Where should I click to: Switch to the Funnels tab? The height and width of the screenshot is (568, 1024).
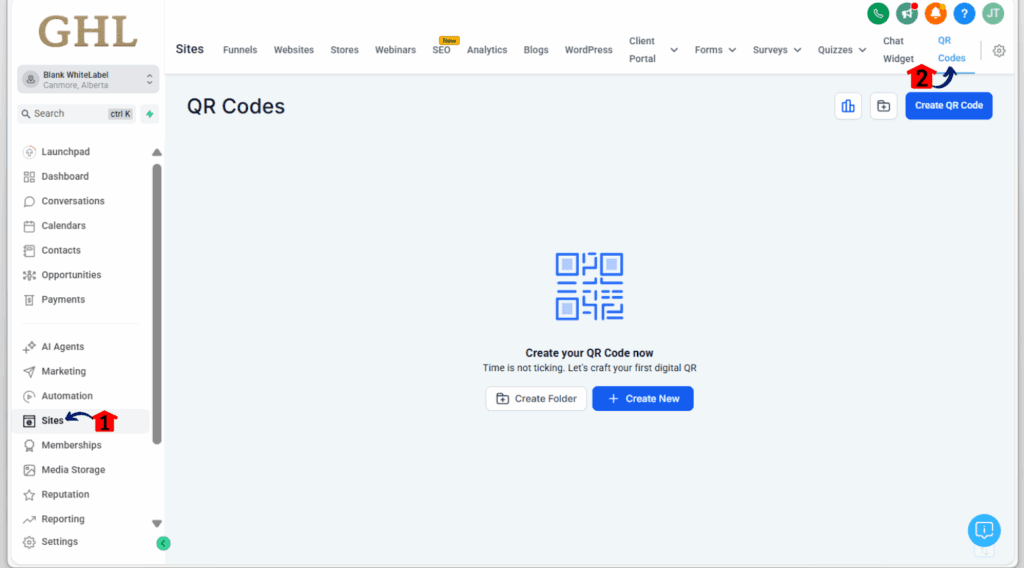[240, 50]
